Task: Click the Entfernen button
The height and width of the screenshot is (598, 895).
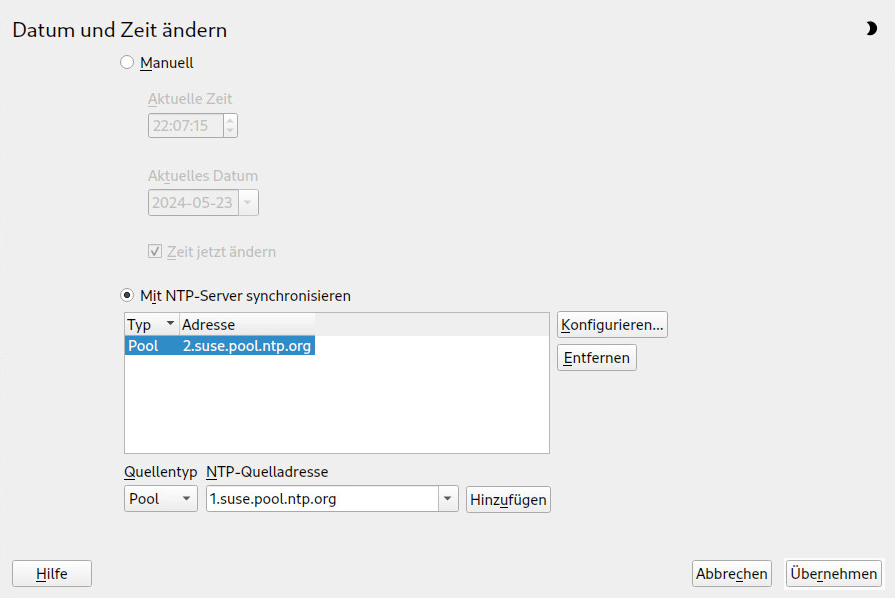Action: 596,358
